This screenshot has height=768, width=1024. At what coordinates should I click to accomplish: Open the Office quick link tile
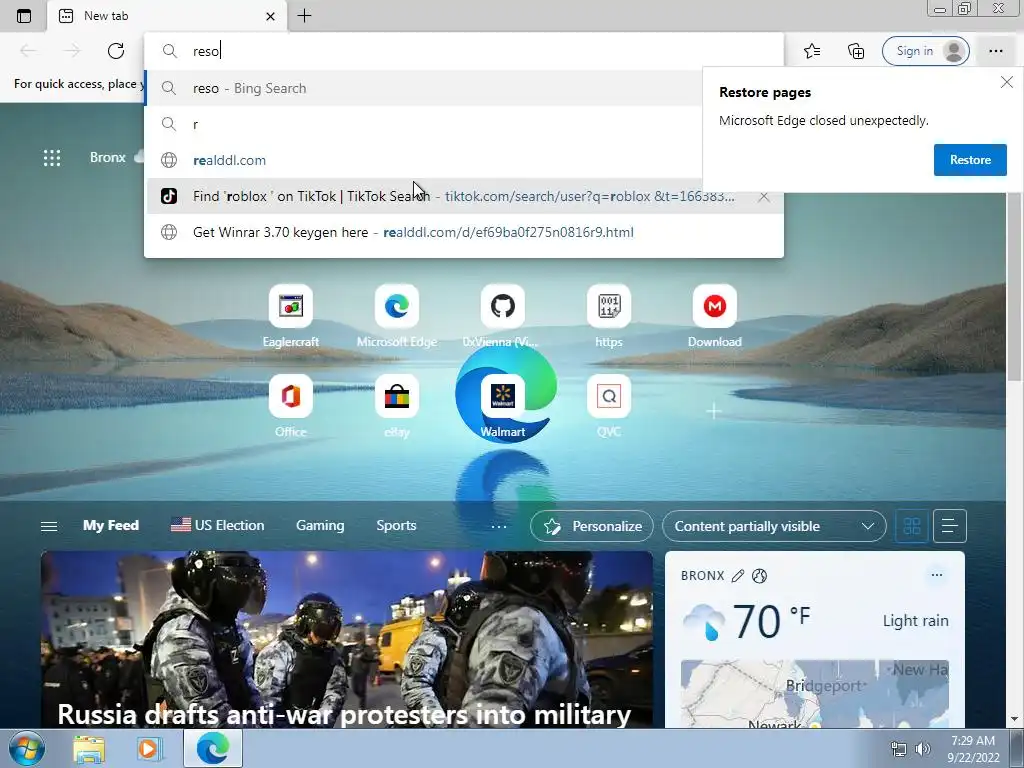(291, 406)
